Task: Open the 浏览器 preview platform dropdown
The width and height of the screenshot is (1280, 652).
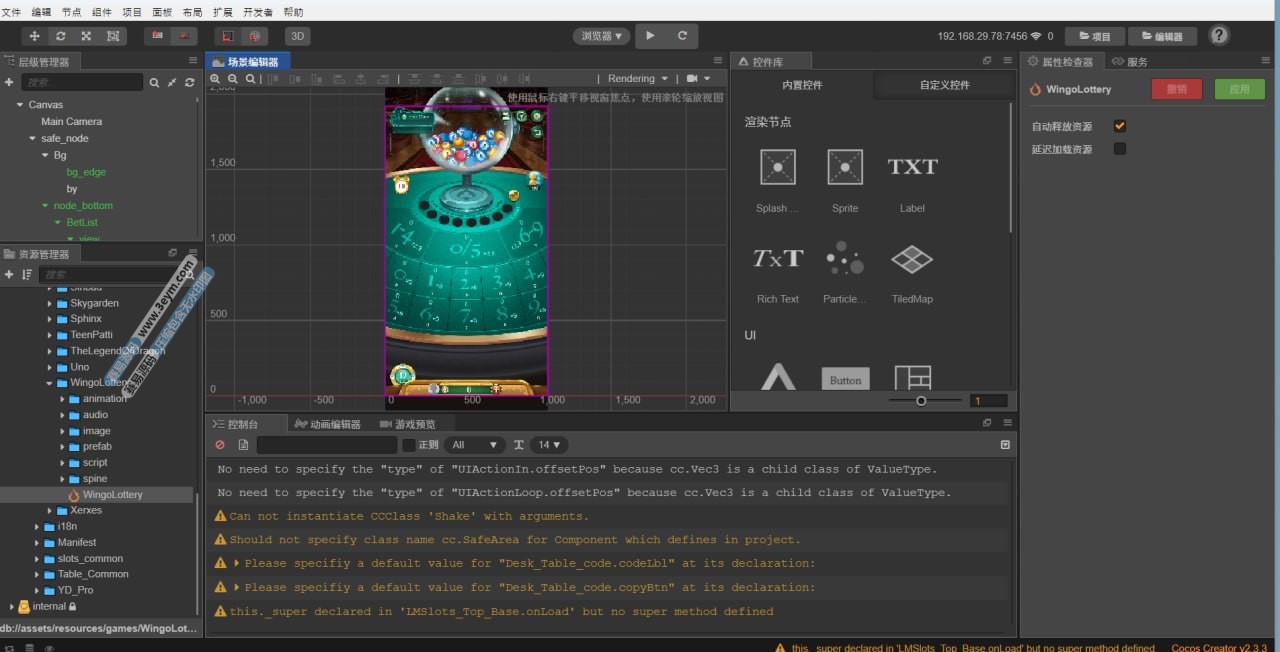Action: [602, 36]
